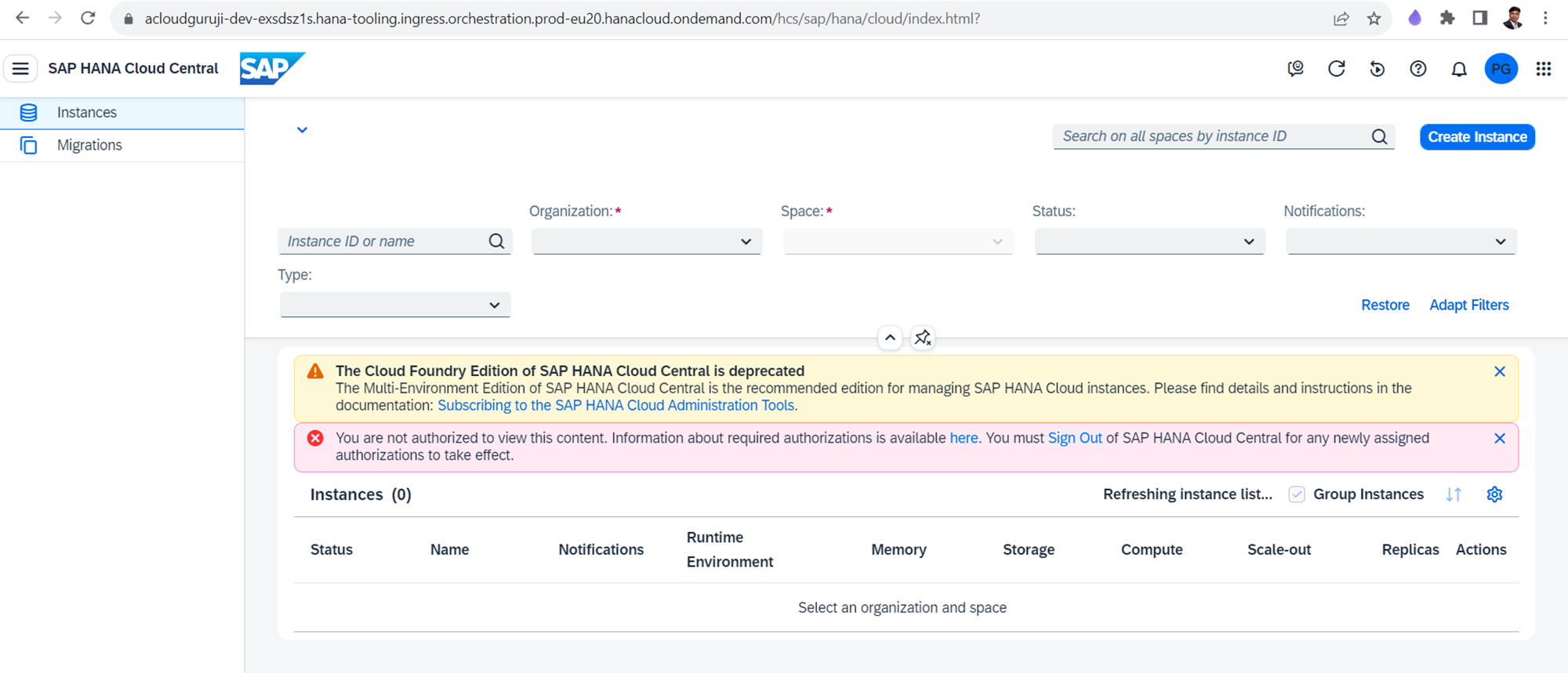Click the Create Instance button
1568x673 pixels.
(x=1477, y=137)
